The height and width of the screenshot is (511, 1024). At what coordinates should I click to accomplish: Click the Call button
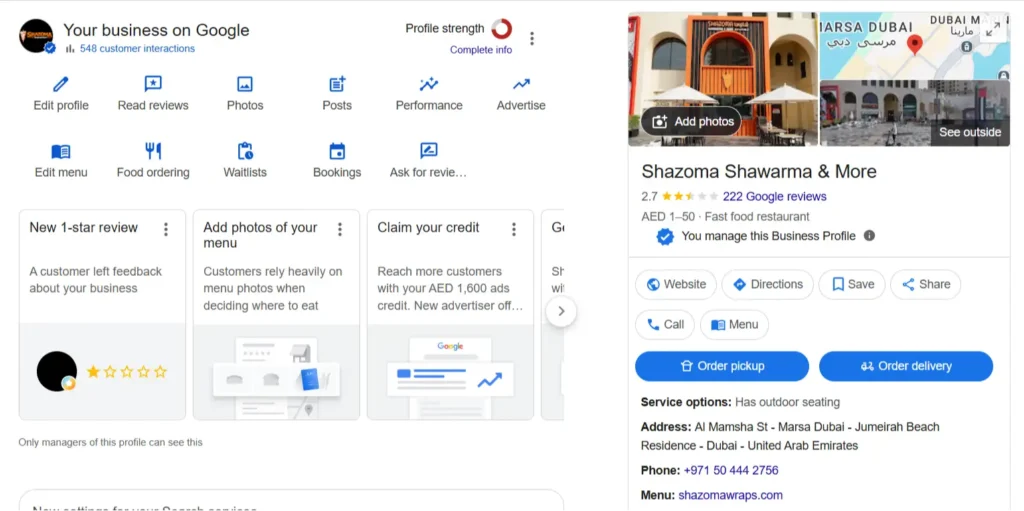pyautogui.click(x=665, y=325)
